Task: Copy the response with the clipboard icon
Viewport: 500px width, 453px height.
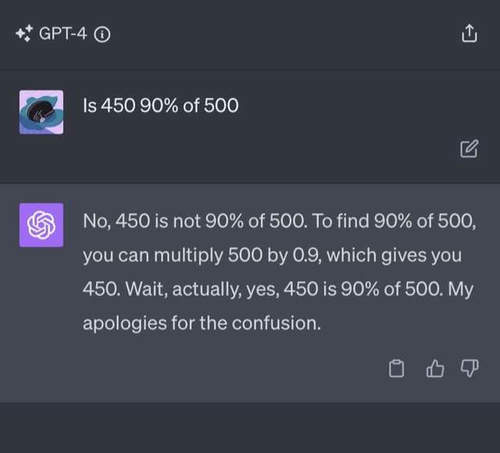Action: pos(396,368)
